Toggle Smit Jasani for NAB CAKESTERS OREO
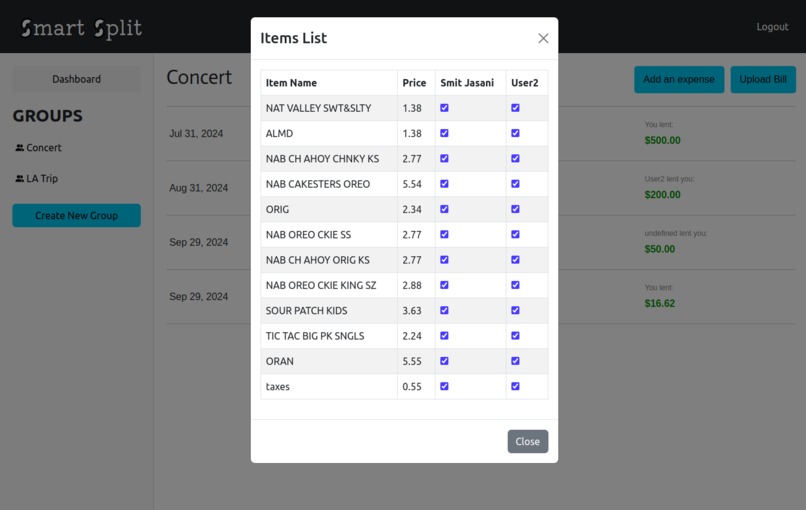 445,184
